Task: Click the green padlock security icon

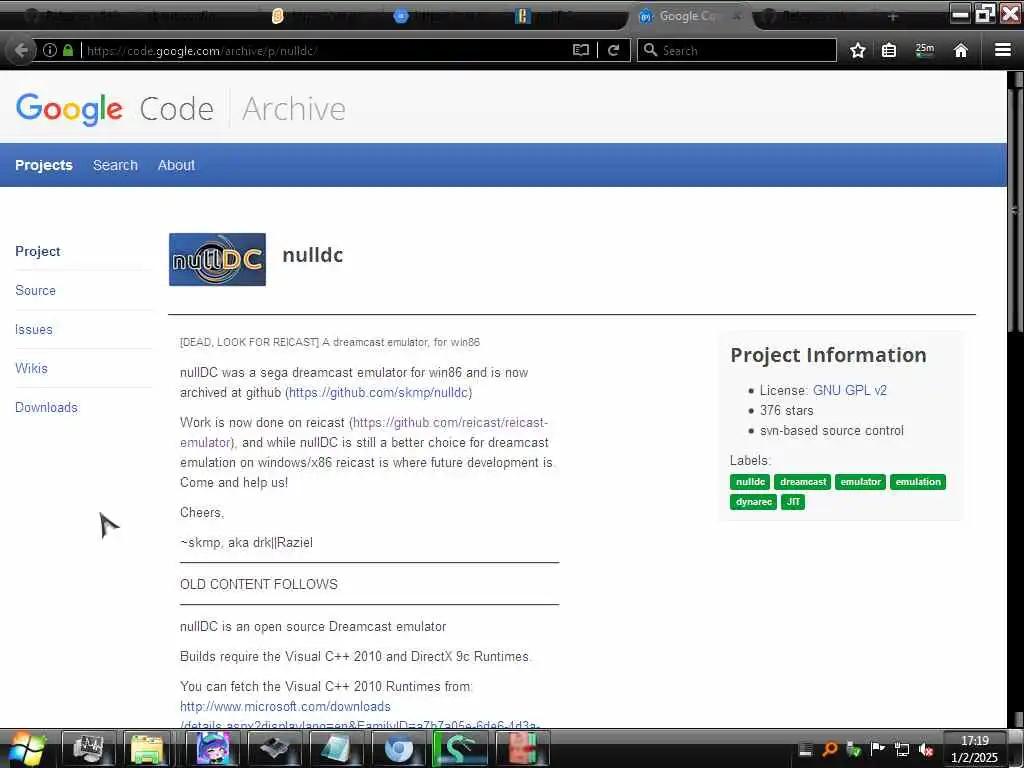Action: (68, 50)
